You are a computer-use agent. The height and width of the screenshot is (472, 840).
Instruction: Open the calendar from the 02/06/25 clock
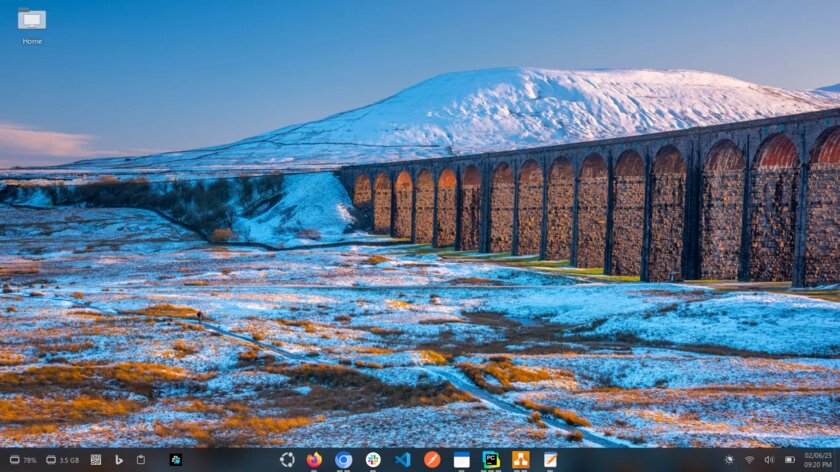coord(818,460)
